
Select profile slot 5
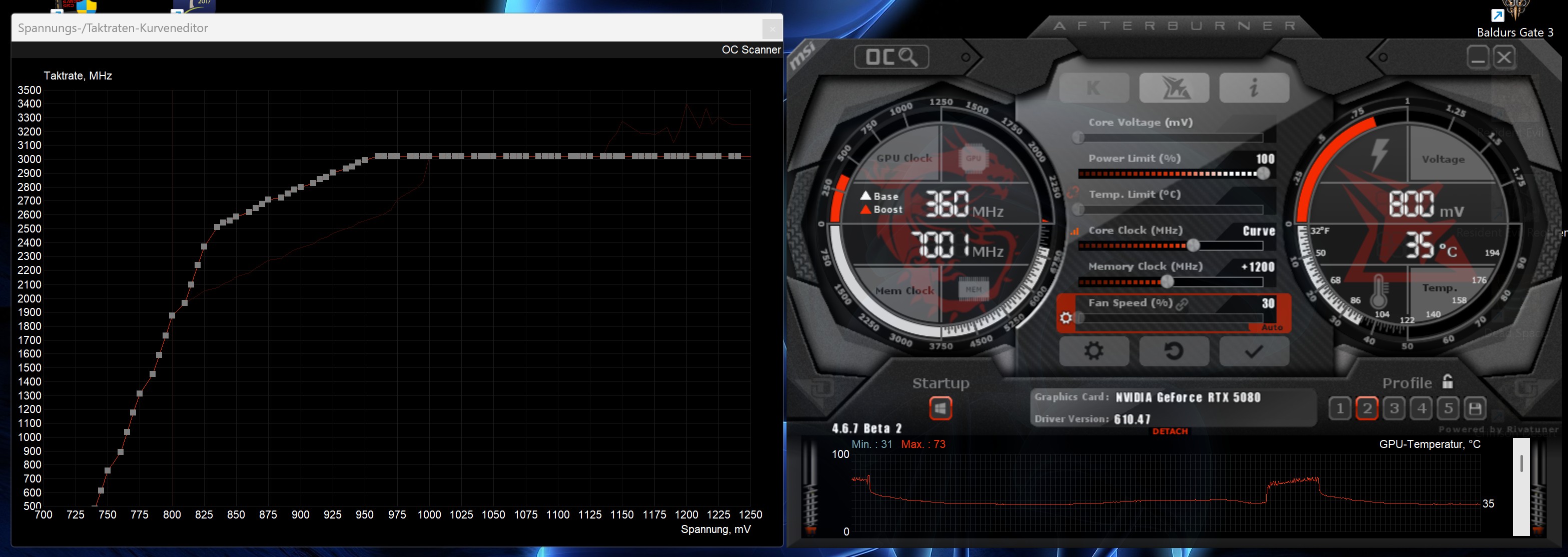click(x=1449, y=408)
